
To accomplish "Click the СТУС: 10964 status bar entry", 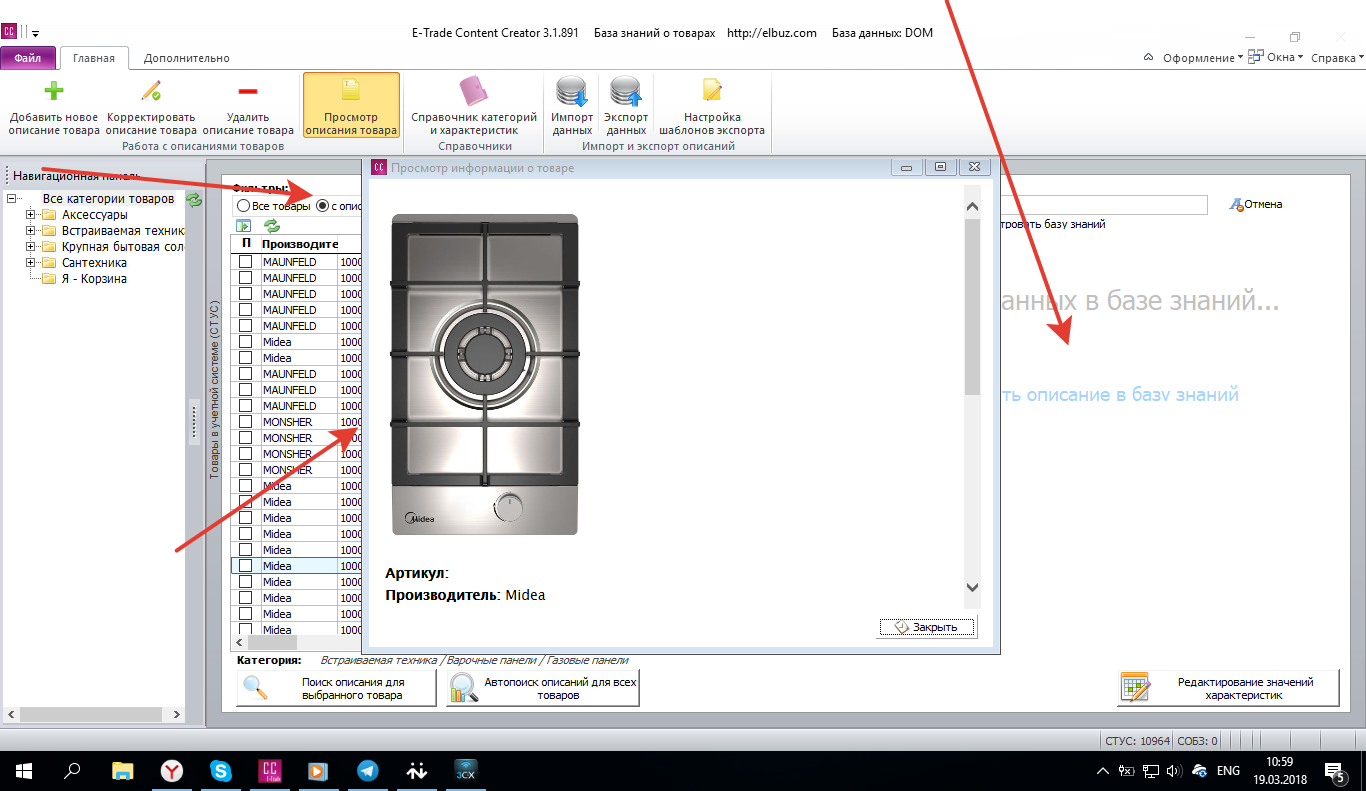I will (x=1137, y=741).
